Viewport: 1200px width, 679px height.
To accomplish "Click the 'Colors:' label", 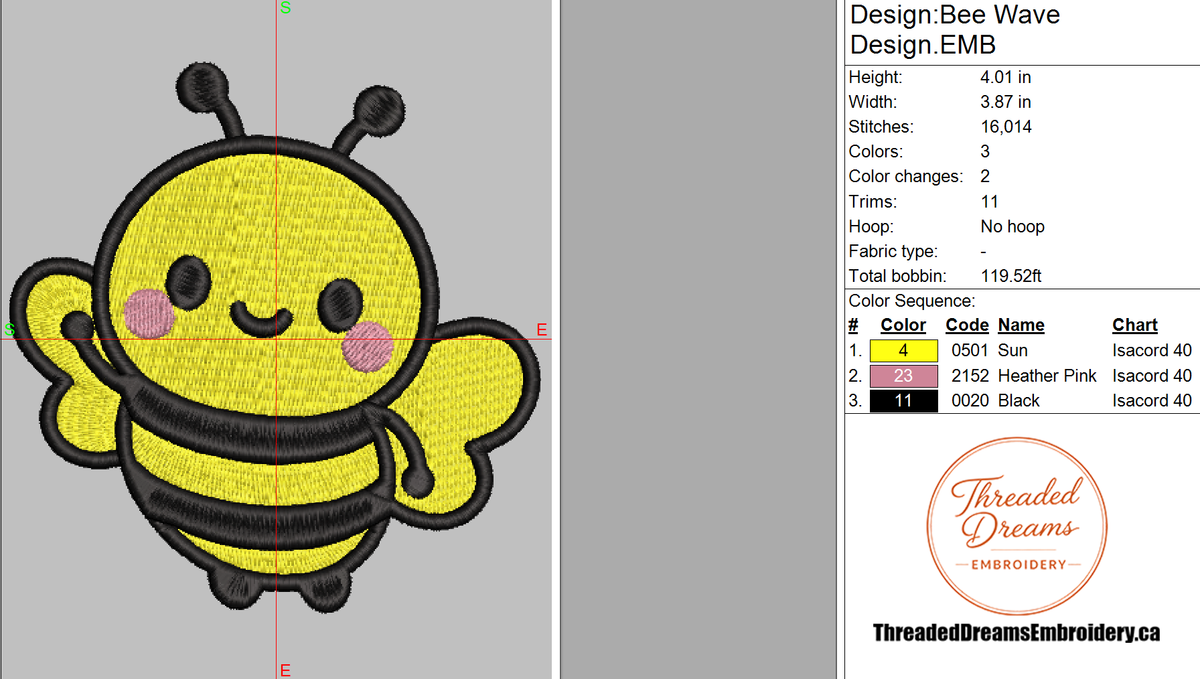I will 876,152.
